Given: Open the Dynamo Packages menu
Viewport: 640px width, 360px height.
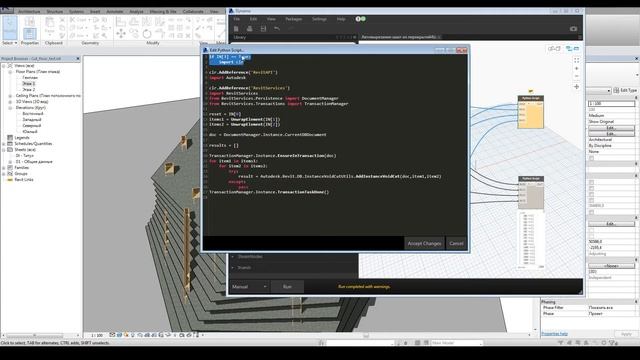Looking at the screenshot, I should click(x=293, y=19).
